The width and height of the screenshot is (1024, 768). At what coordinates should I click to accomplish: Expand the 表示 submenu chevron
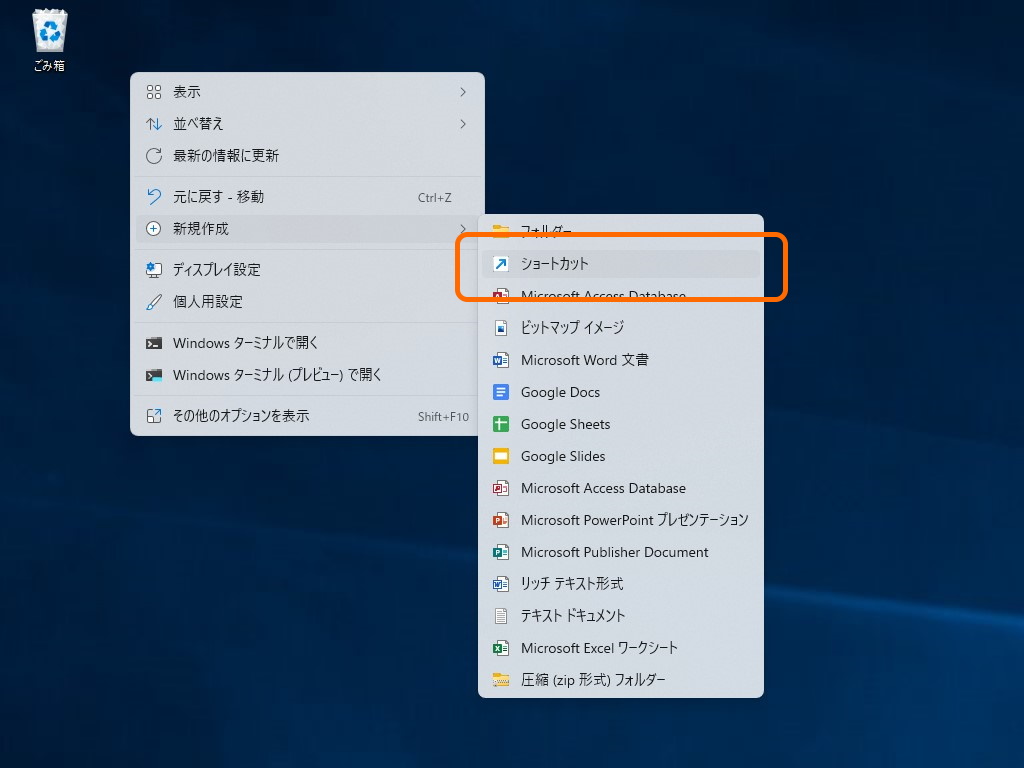tap(462, 91)
